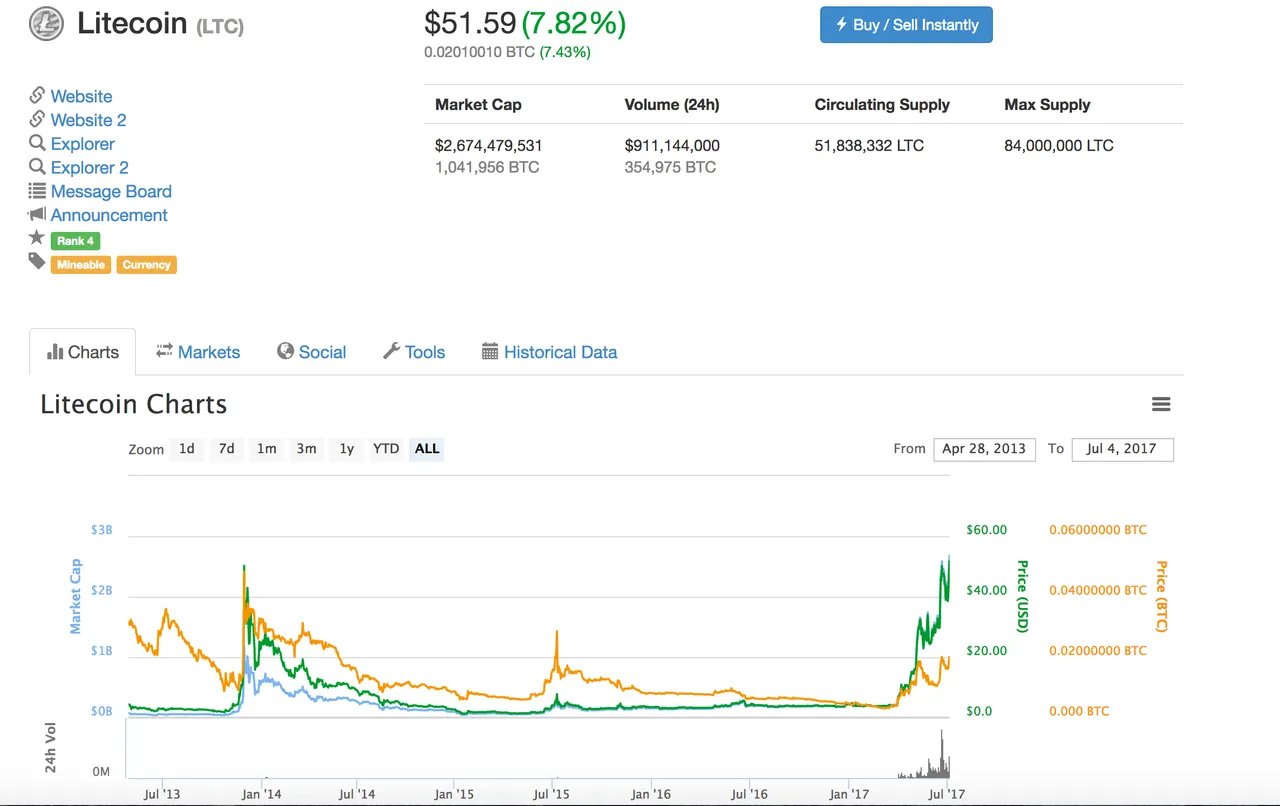The width and height of the screenshot is (1280, 806).
Task: Click the 354,975 BTC volume value
Action: pyautogui.click(x=670, y=168)
